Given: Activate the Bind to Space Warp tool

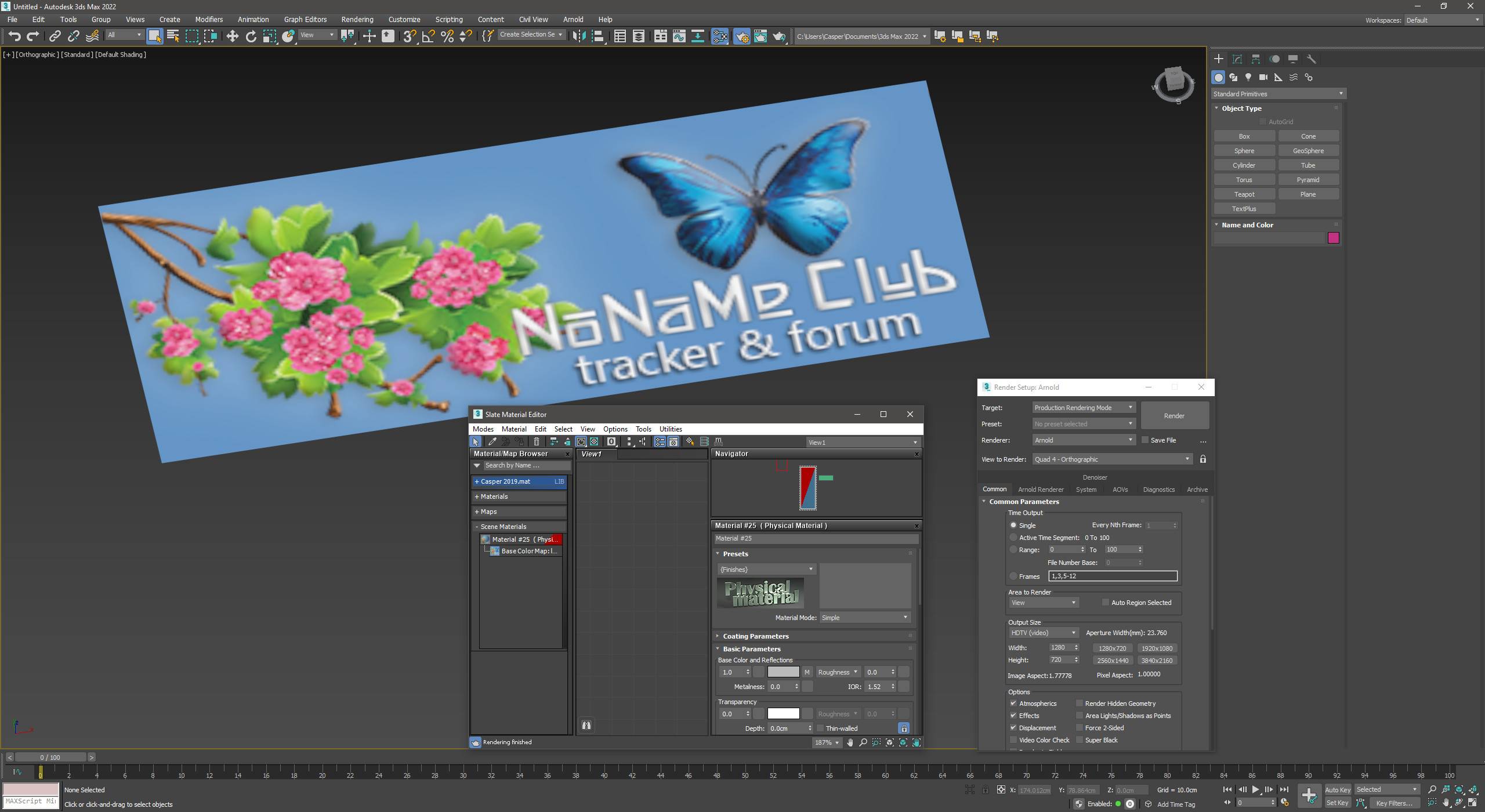Looking at the screenshot, I should (92, 36).
